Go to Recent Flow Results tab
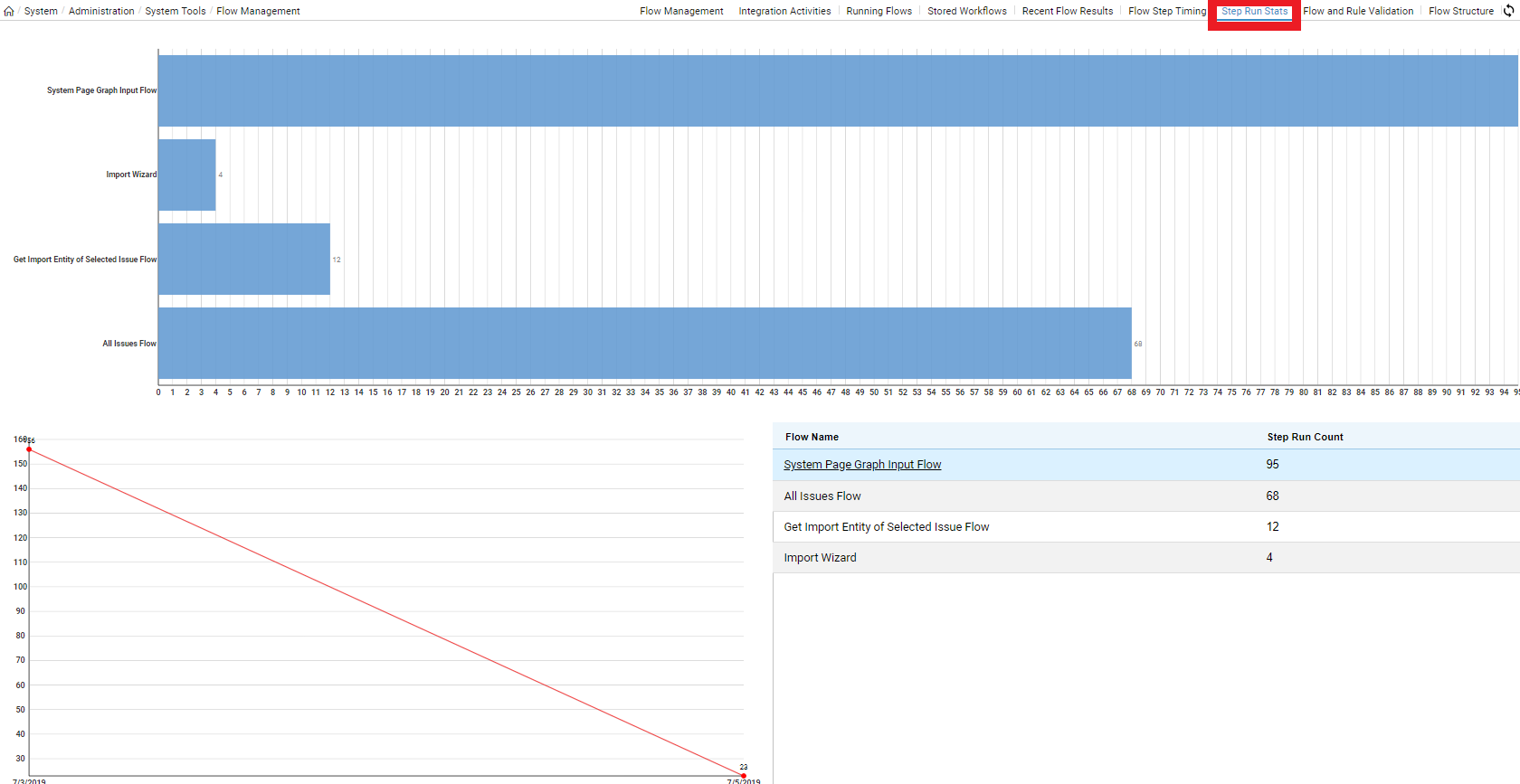Viewport: 1520px width, 784px height. pyautogui.click(x=1067, y=11)
